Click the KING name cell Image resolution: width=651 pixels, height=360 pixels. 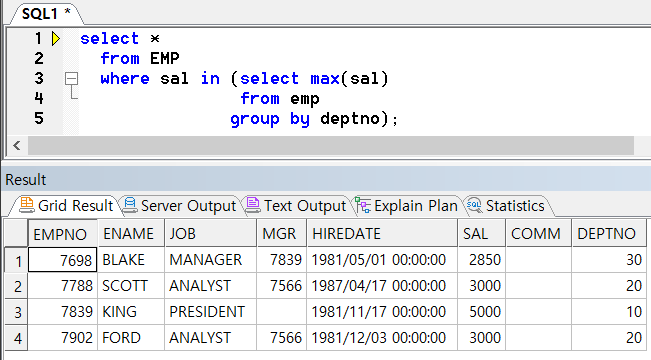pos(131,312)
